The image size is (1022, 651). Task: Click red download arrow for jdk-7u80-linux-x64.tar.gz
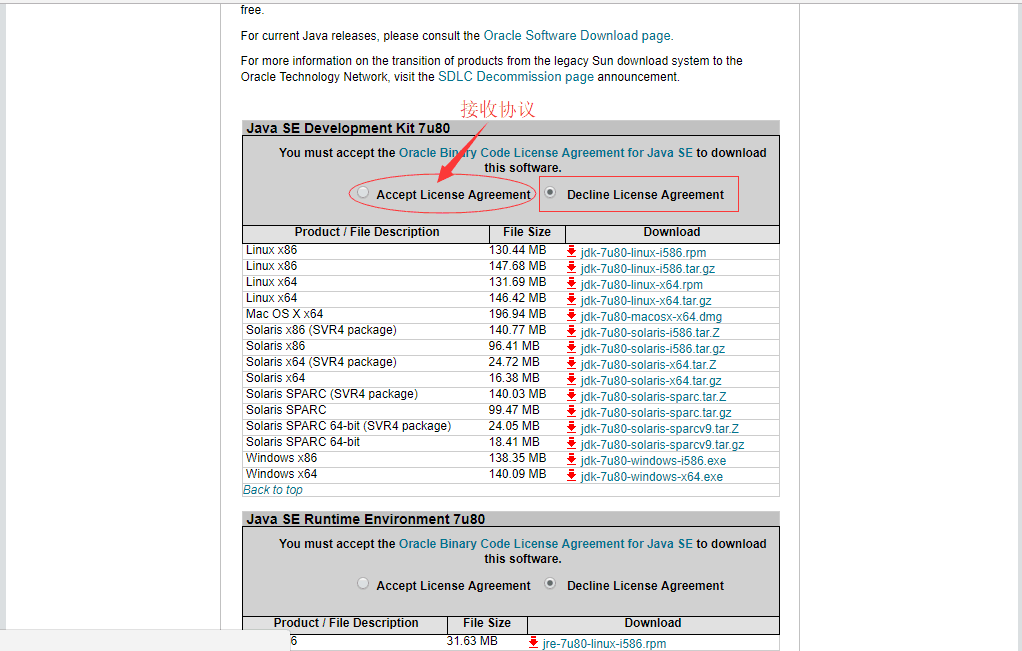click(572, 300)
